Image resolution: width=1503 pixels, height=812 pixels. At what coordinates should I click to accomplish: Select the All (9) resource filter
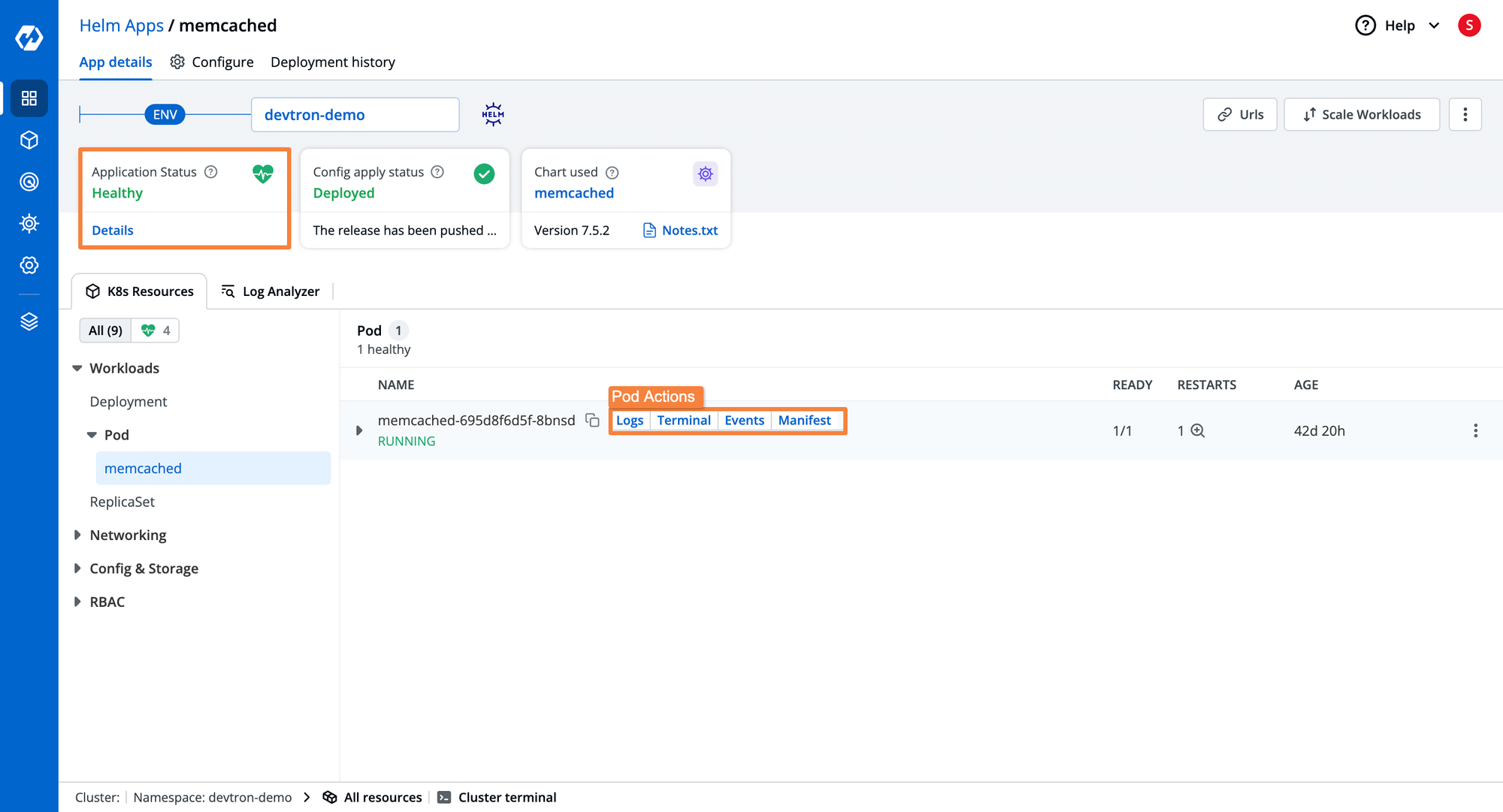105,331
